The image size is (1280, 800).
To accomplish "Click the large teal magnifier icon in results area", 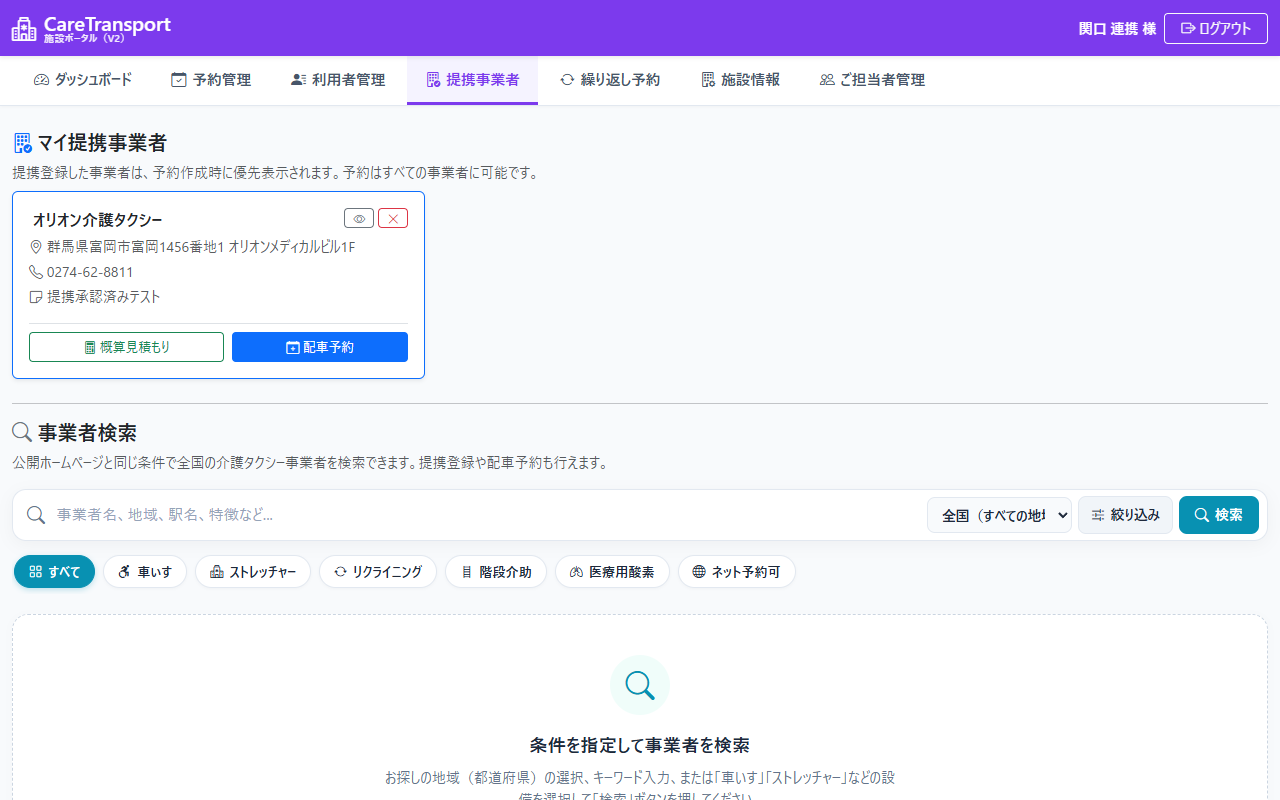I will pyautogui.click(x=640, y=685).
